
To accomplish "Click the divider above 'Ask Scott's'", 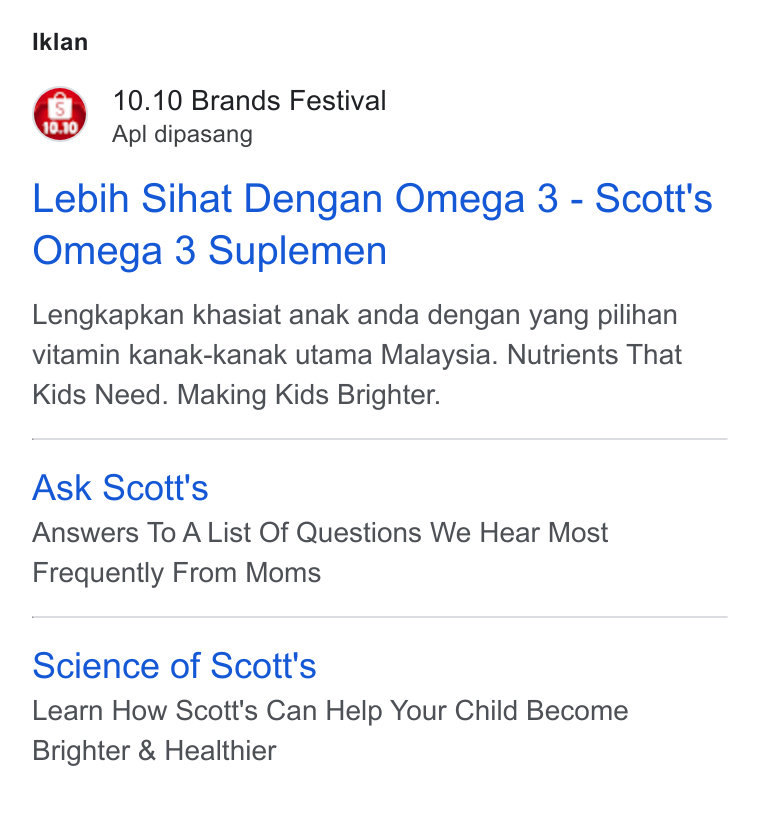I will 380,439.
